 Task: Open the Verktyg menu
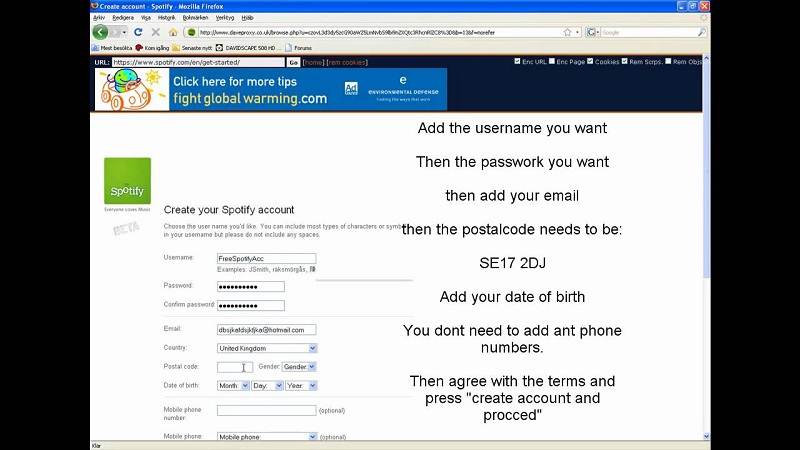tap(225, 17)
